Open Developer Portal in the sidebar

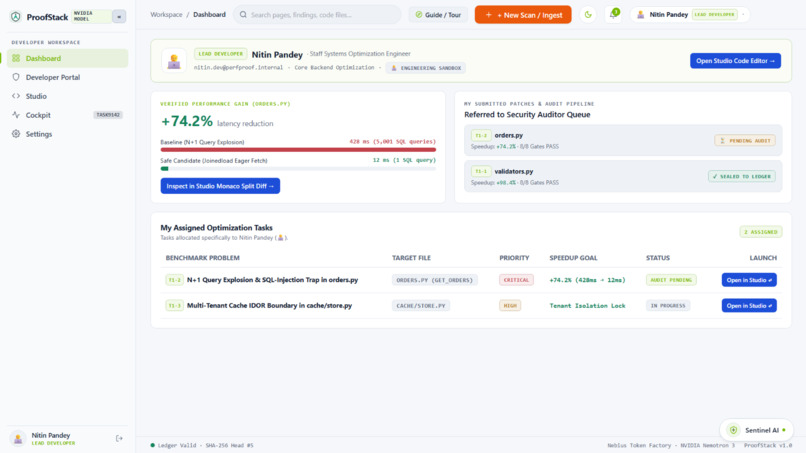pyautogui.click(x=67, y=77)
